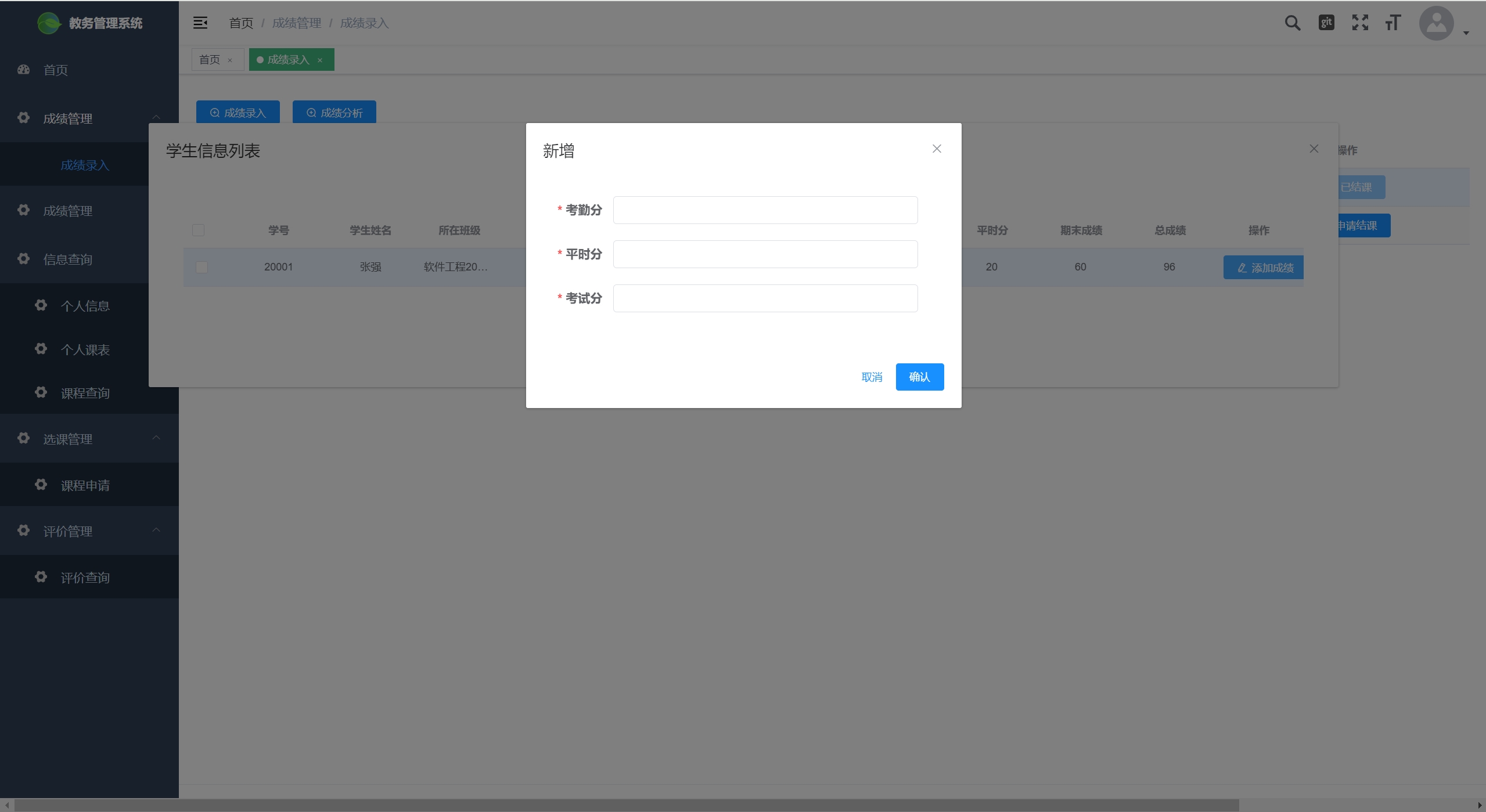Click the dashboard icon beside 首页
This screenshot has height=812, width=1486.
[24, 70]
